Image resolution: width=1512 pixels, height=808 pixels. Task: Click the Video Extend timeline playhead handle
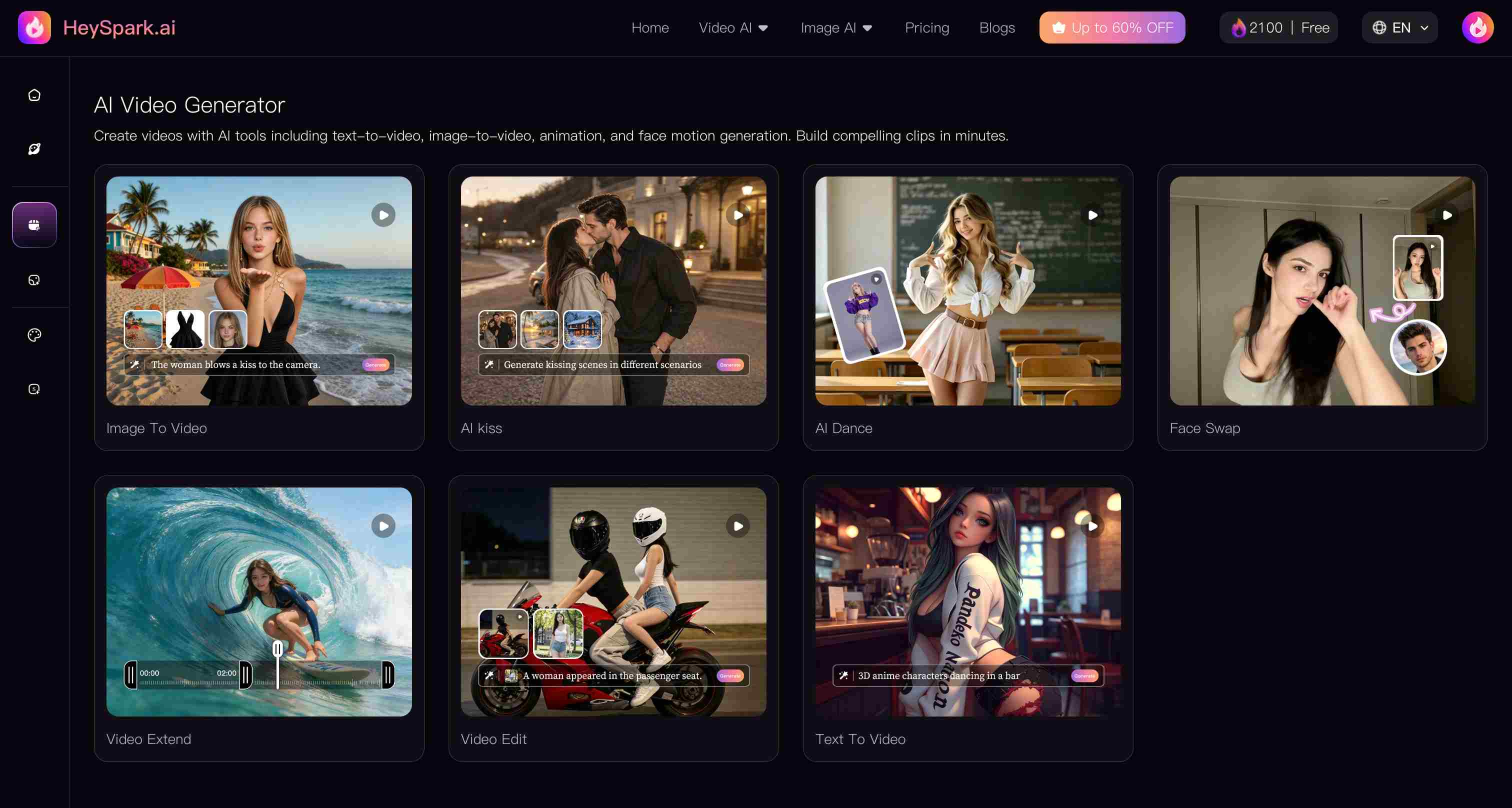[277, 649]
